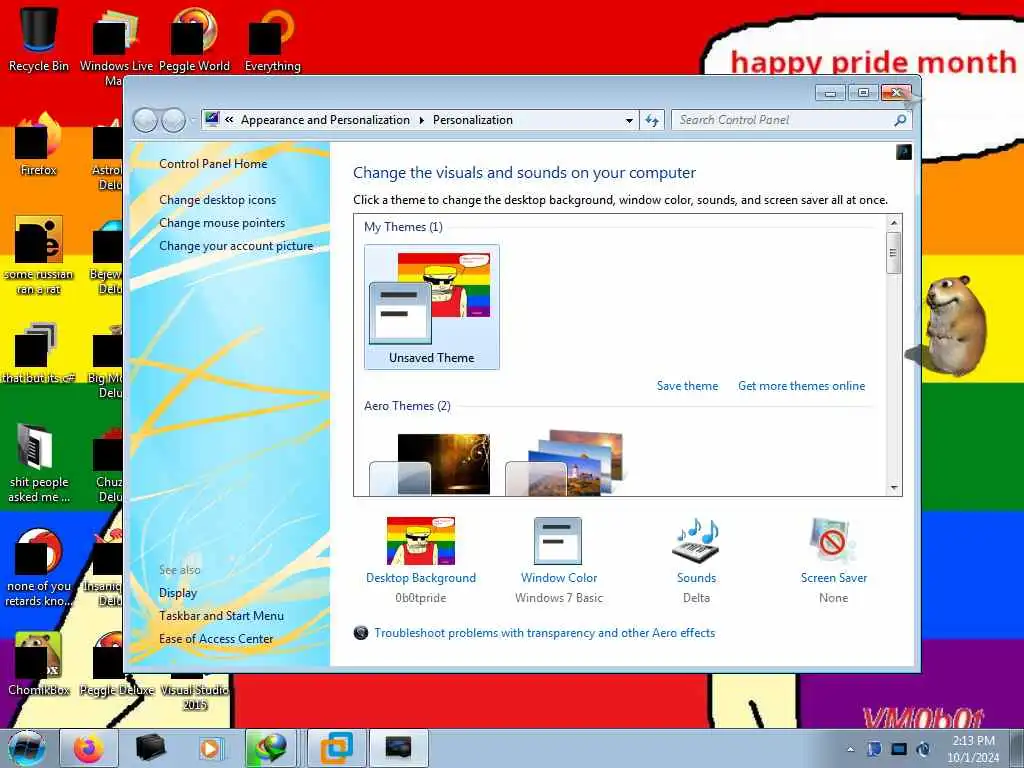
Task: Open Ease of Access Center link
Action: (216, 639)
